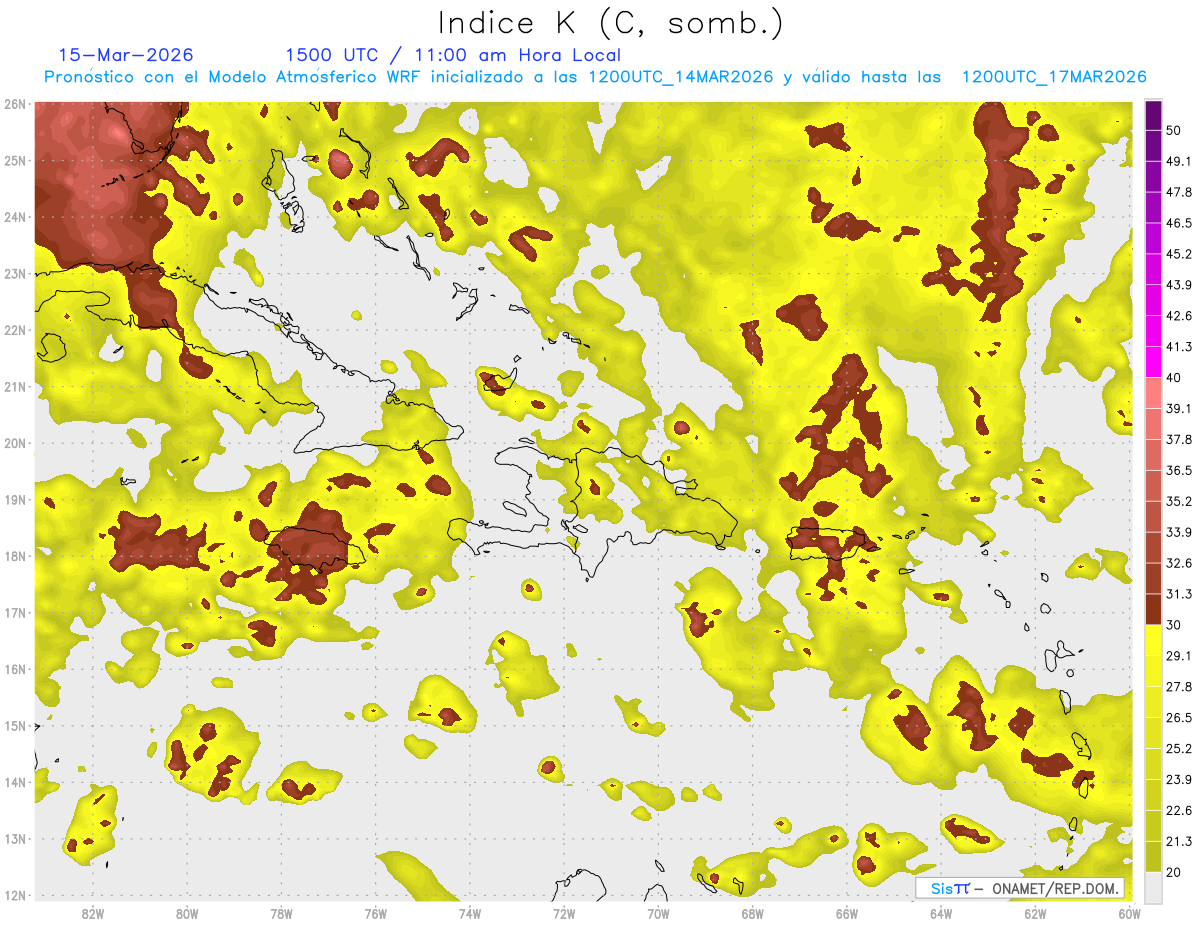Screen dimensions: 1200x927
Task: Click the colorbar value '42.6'
Action: (1179, 316)
